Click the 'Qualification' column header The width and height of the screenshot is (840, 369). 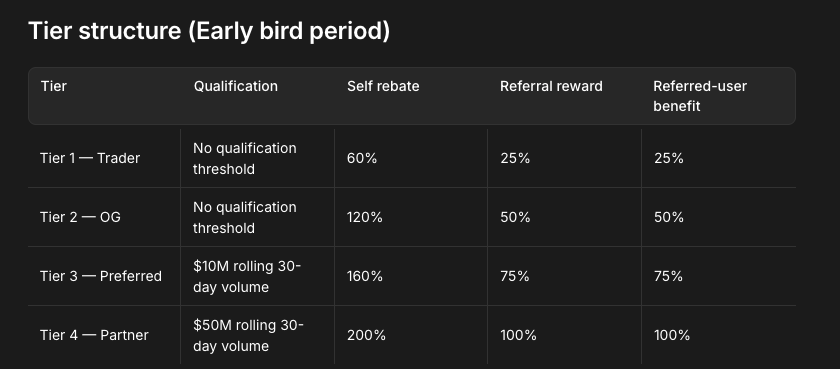coord(236,86)
